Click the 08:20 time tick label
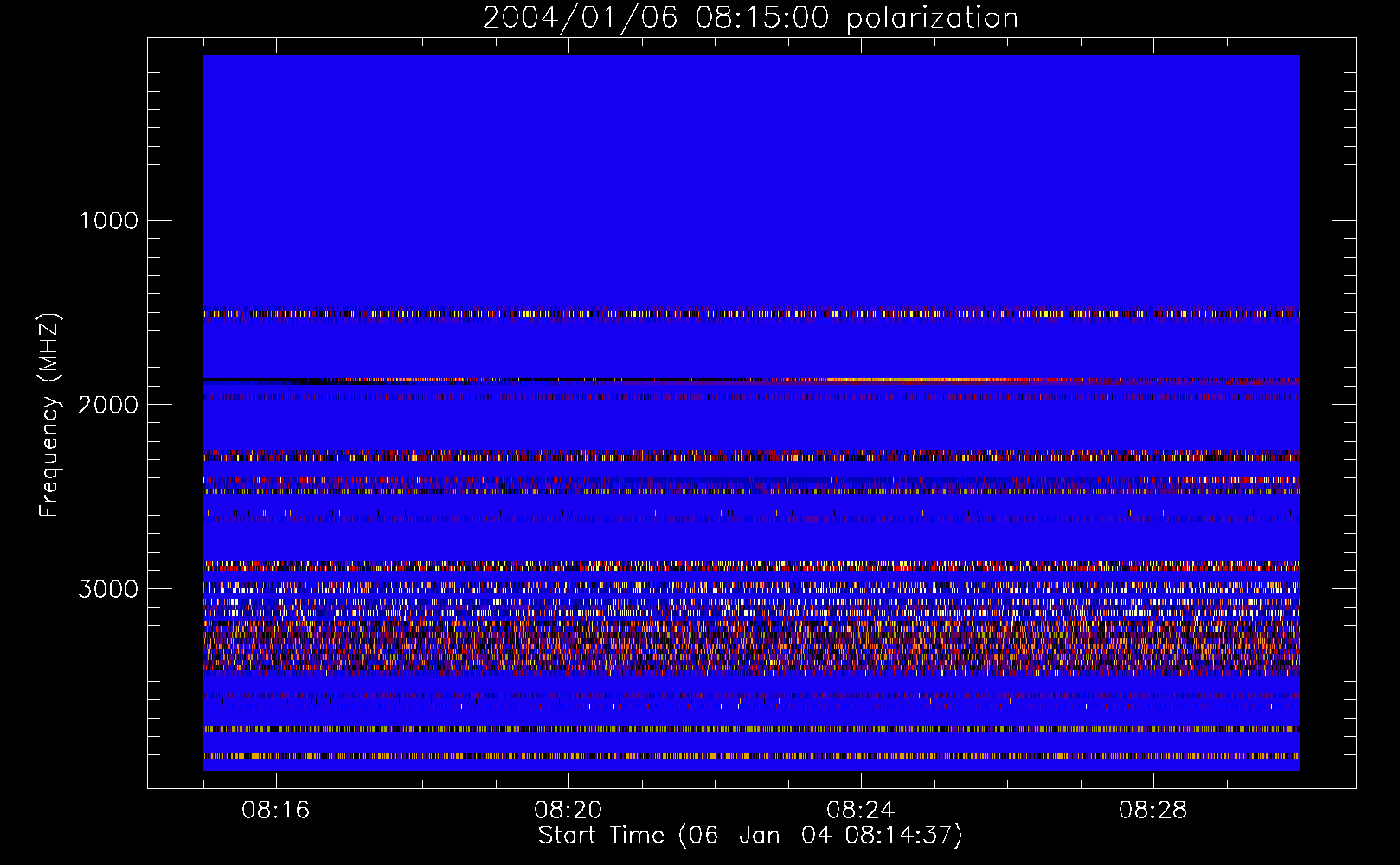 (568, 811)
